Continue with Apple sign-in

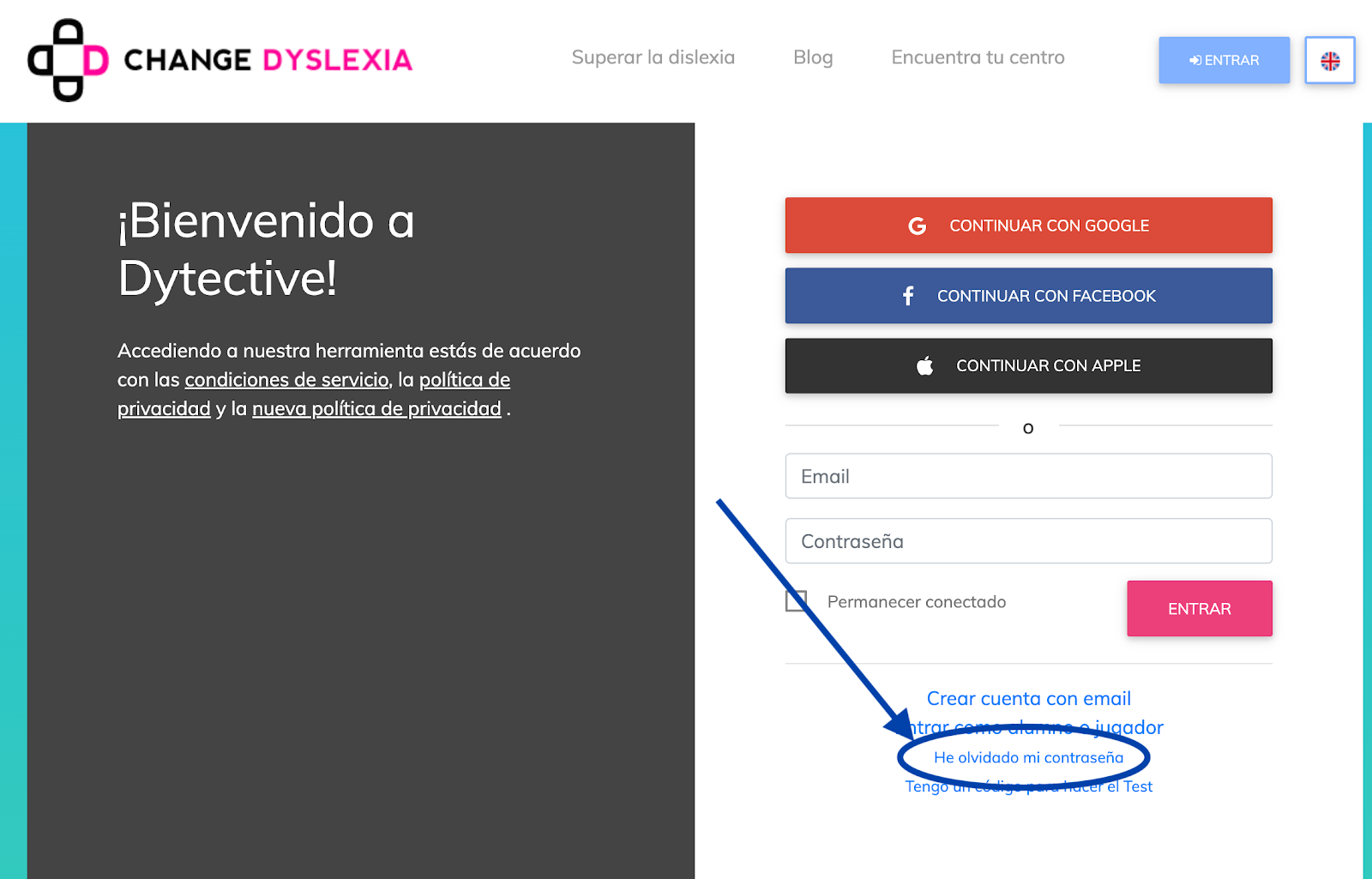1028,366
